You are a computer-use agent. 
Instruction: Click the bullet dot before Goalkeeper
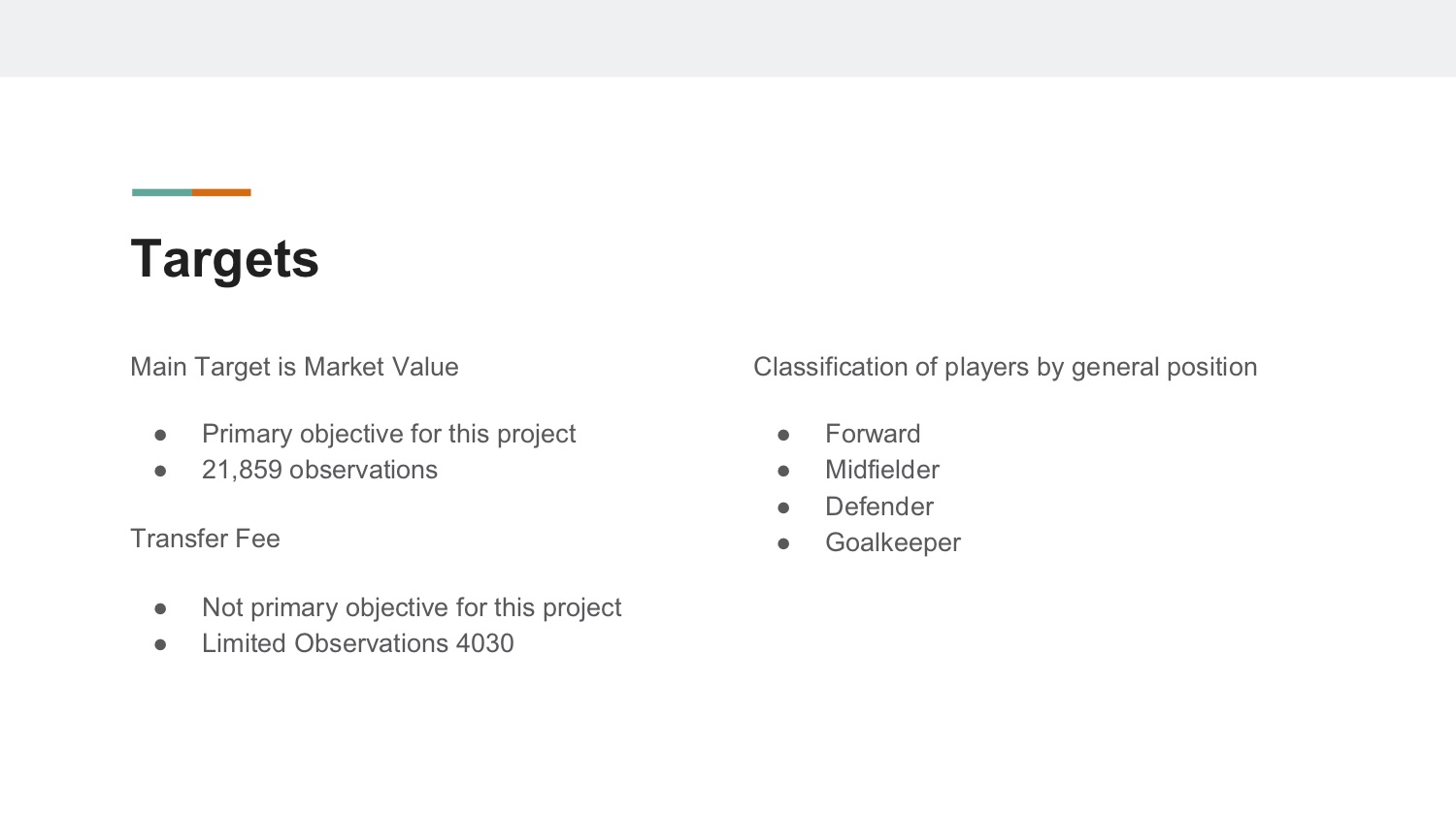pyautogui.click(x=784, y=543)
